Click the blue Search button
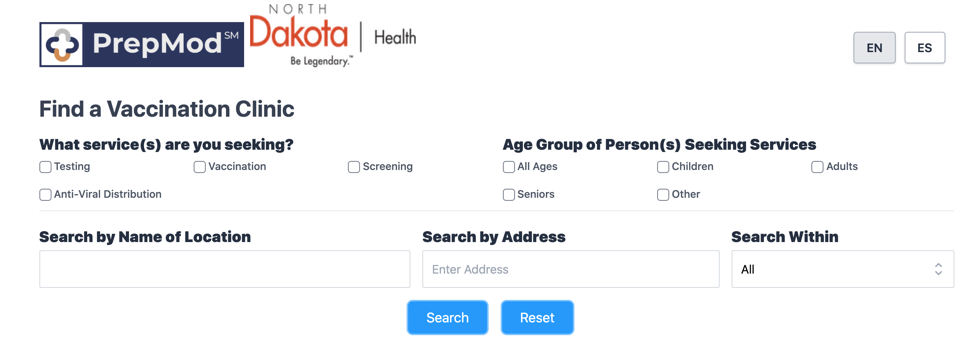 point(448,318)
